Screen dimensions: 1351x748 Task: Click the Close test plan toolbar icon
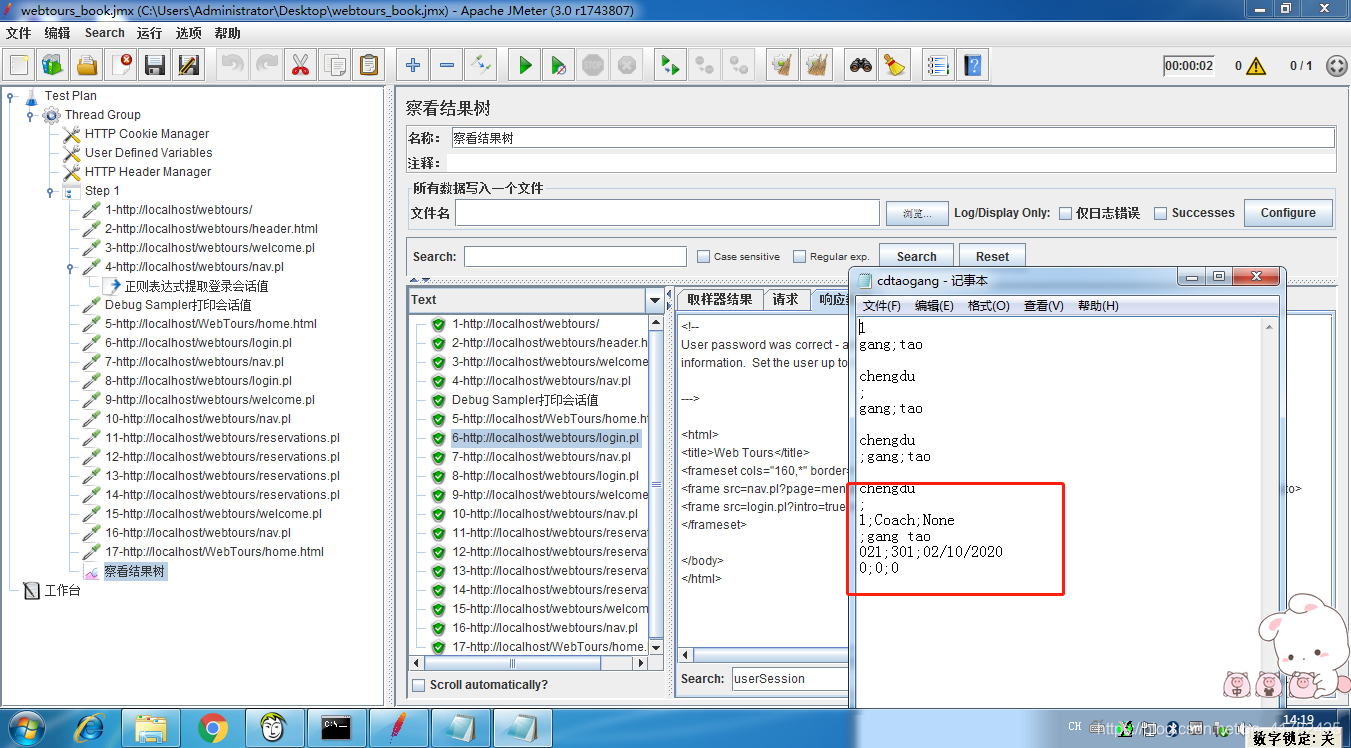coord(121,66)
